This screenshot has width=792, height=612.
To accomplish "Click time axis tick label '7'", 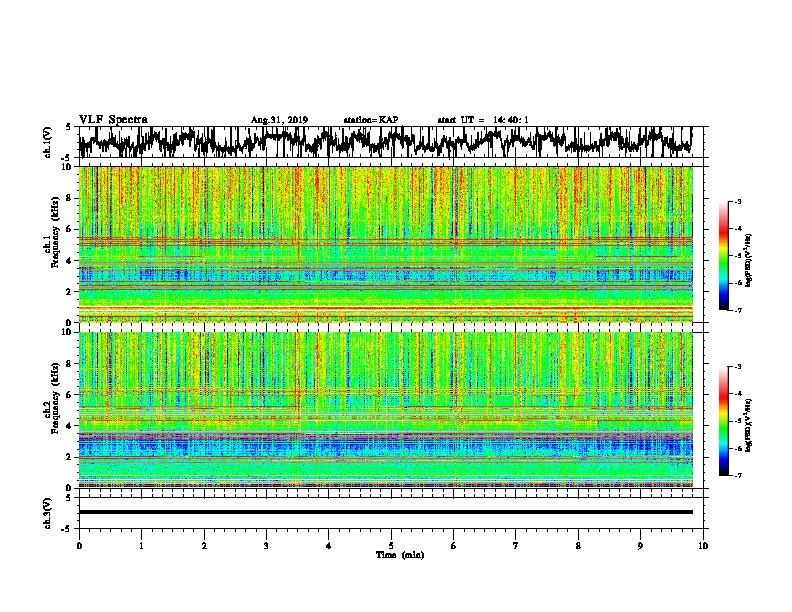I will [516, 546].
